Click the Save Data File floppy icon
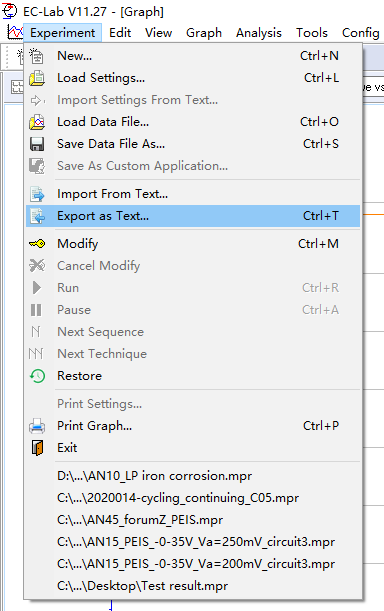 coord(37,144)
